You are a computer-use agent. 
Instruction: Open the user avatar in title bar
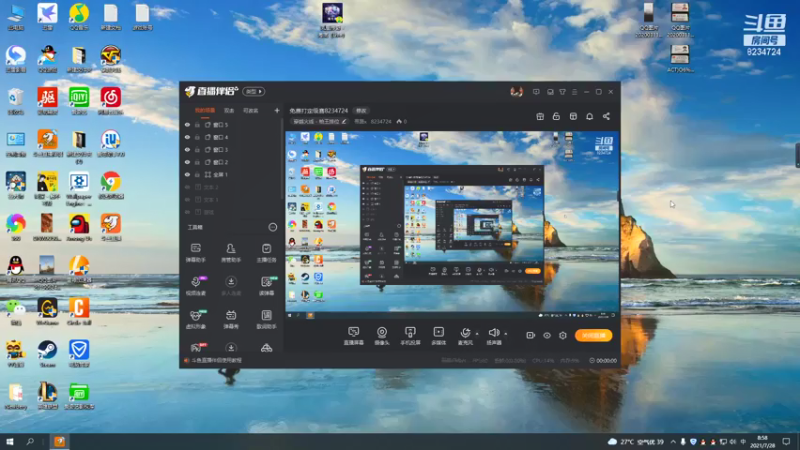click(516, 92)
